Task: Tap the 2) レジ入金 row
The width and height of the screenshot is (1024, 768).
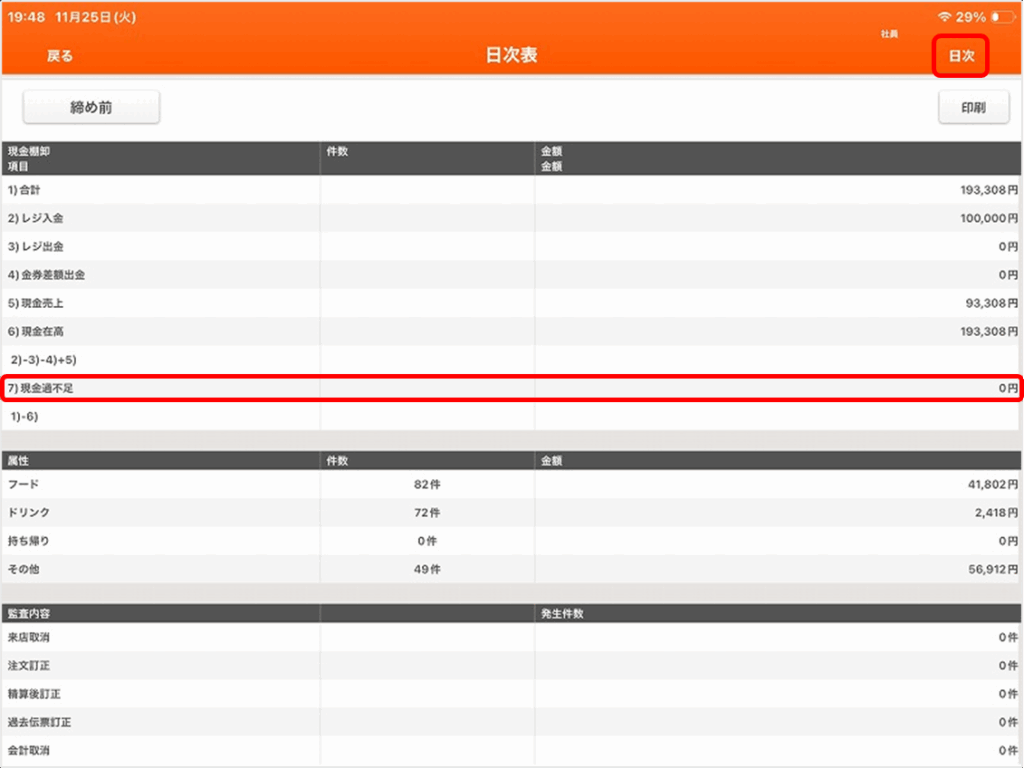Action: tap(511, 218)
